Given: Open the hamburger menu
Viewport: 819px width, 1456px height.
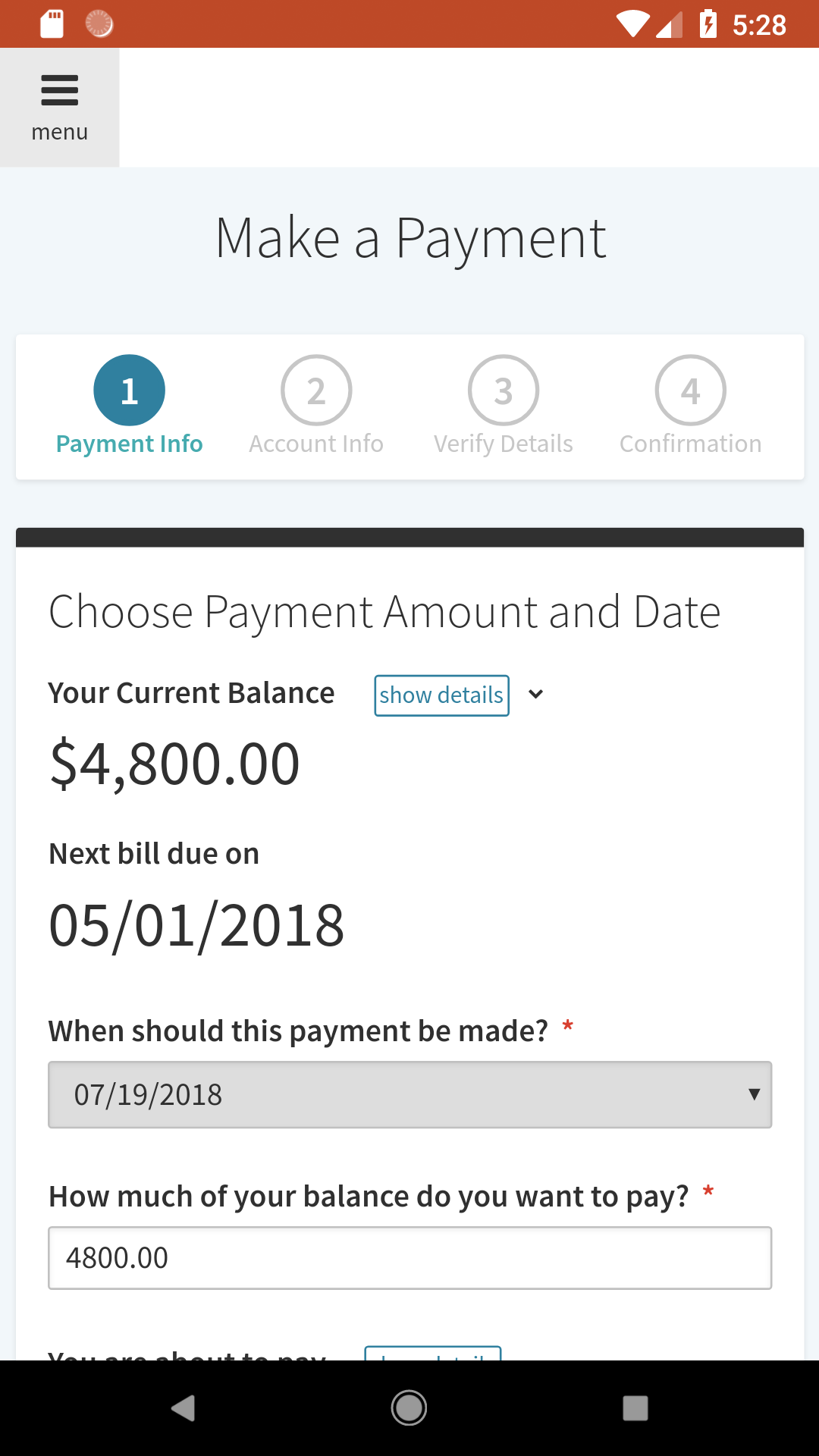Looking at the screenshot, I should (x=59, y=107).
